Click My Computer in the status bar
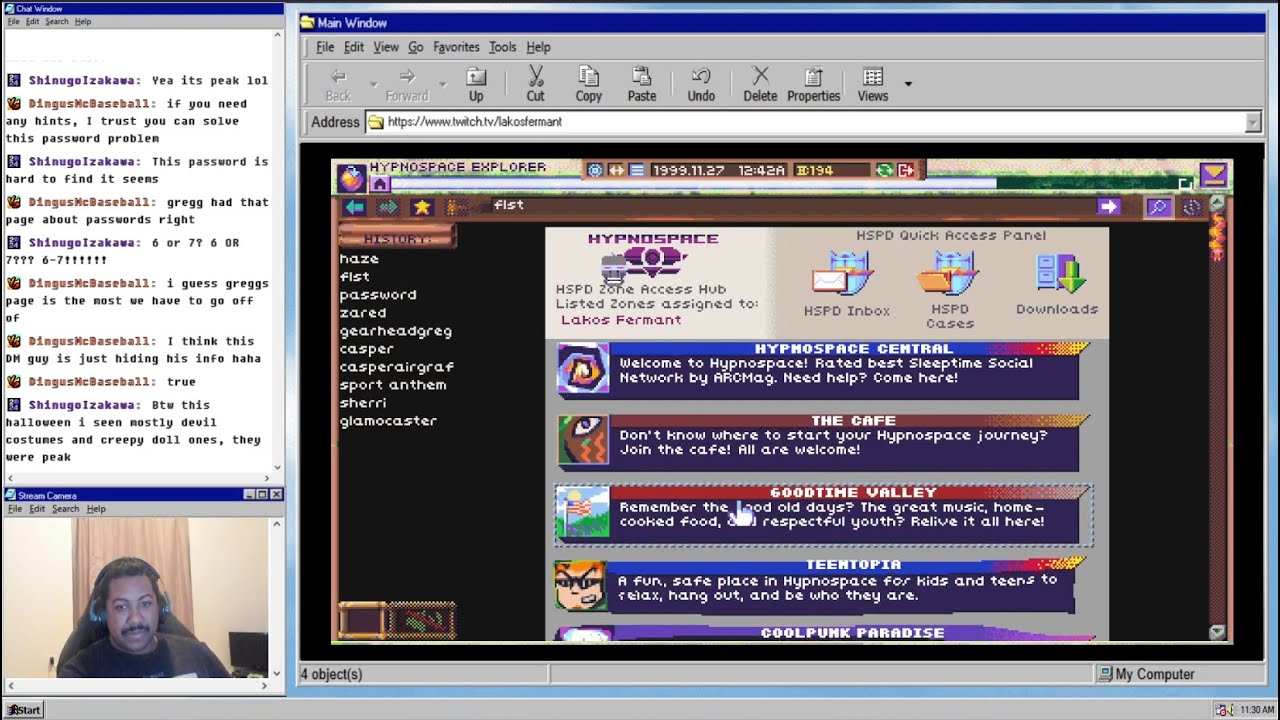Viewport: 1280px width, 720px height. 1145,674
